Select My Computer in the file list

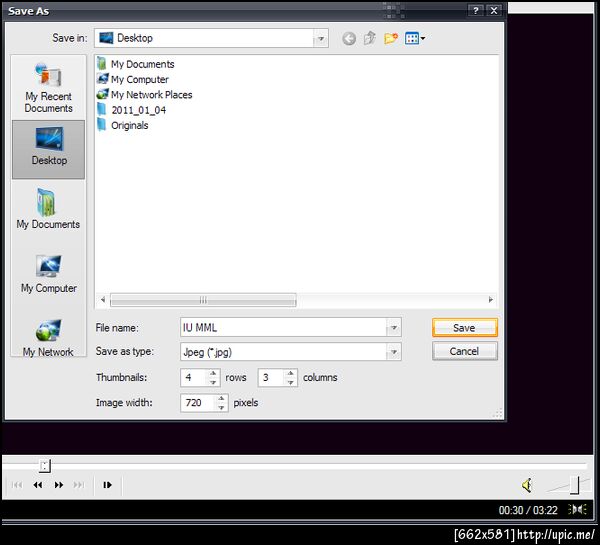[x=133, y=79]
